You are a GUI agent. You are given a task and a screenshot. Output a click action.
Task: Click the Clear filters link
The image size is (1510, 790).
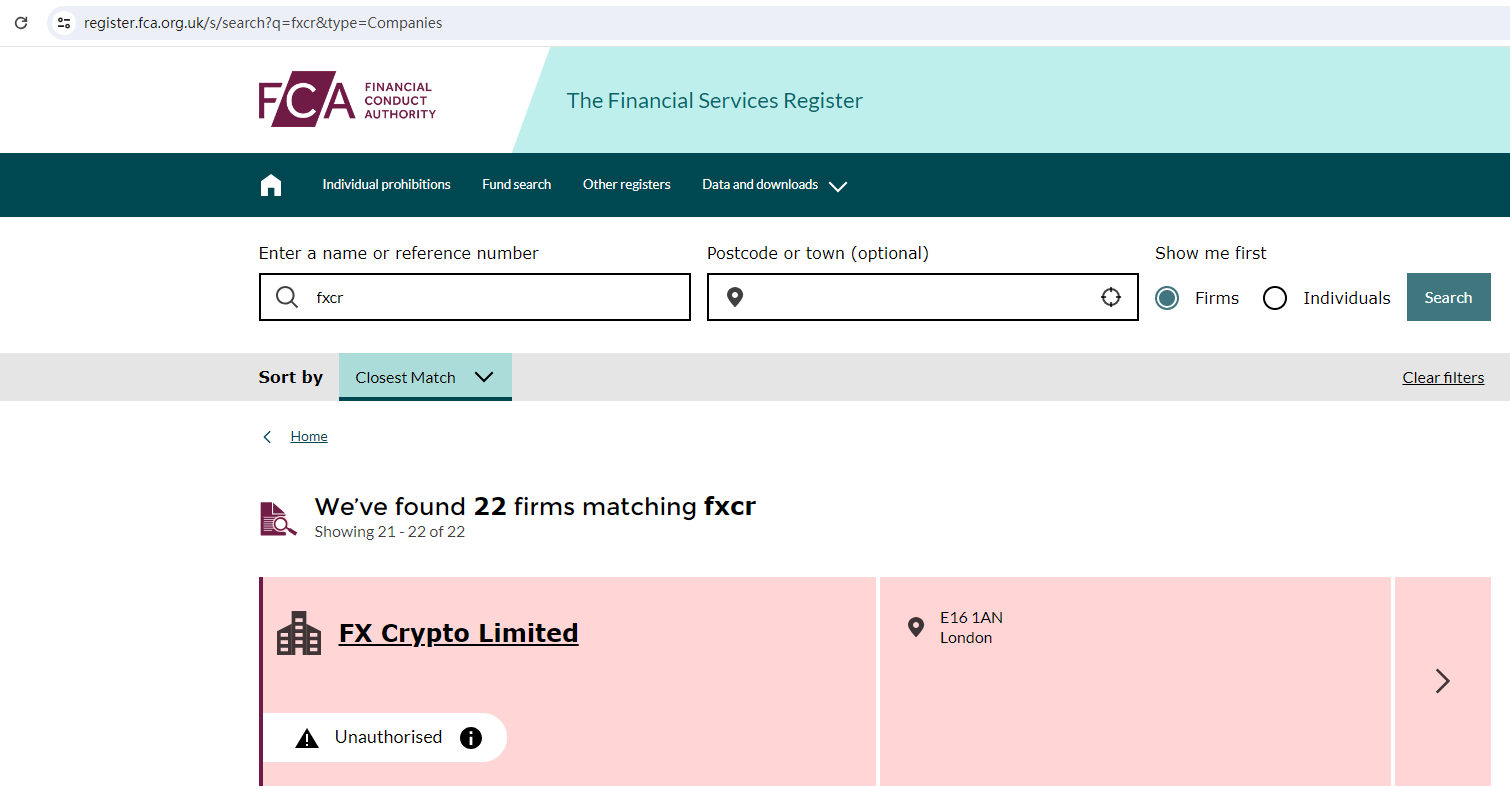point(1443,377)
